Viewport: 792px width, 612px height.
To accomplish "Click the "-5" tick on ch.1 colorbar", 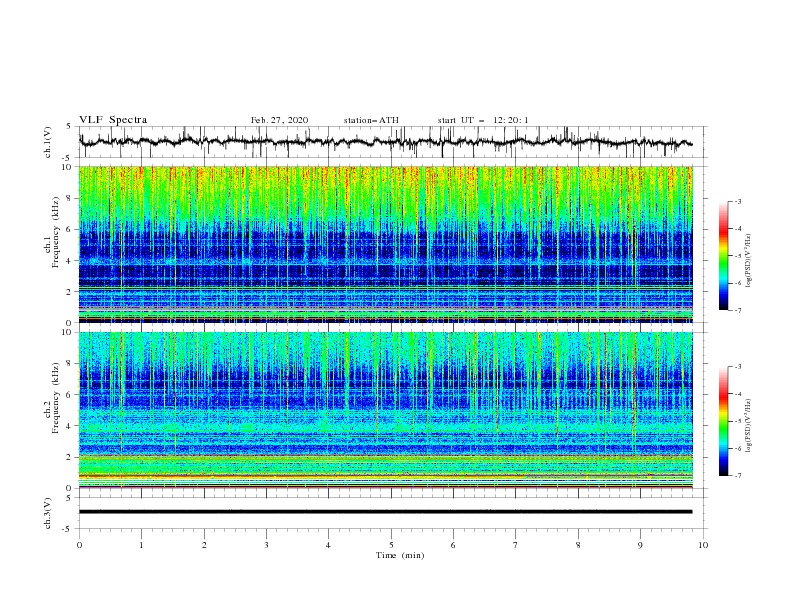I will click(x=737, y=256).
